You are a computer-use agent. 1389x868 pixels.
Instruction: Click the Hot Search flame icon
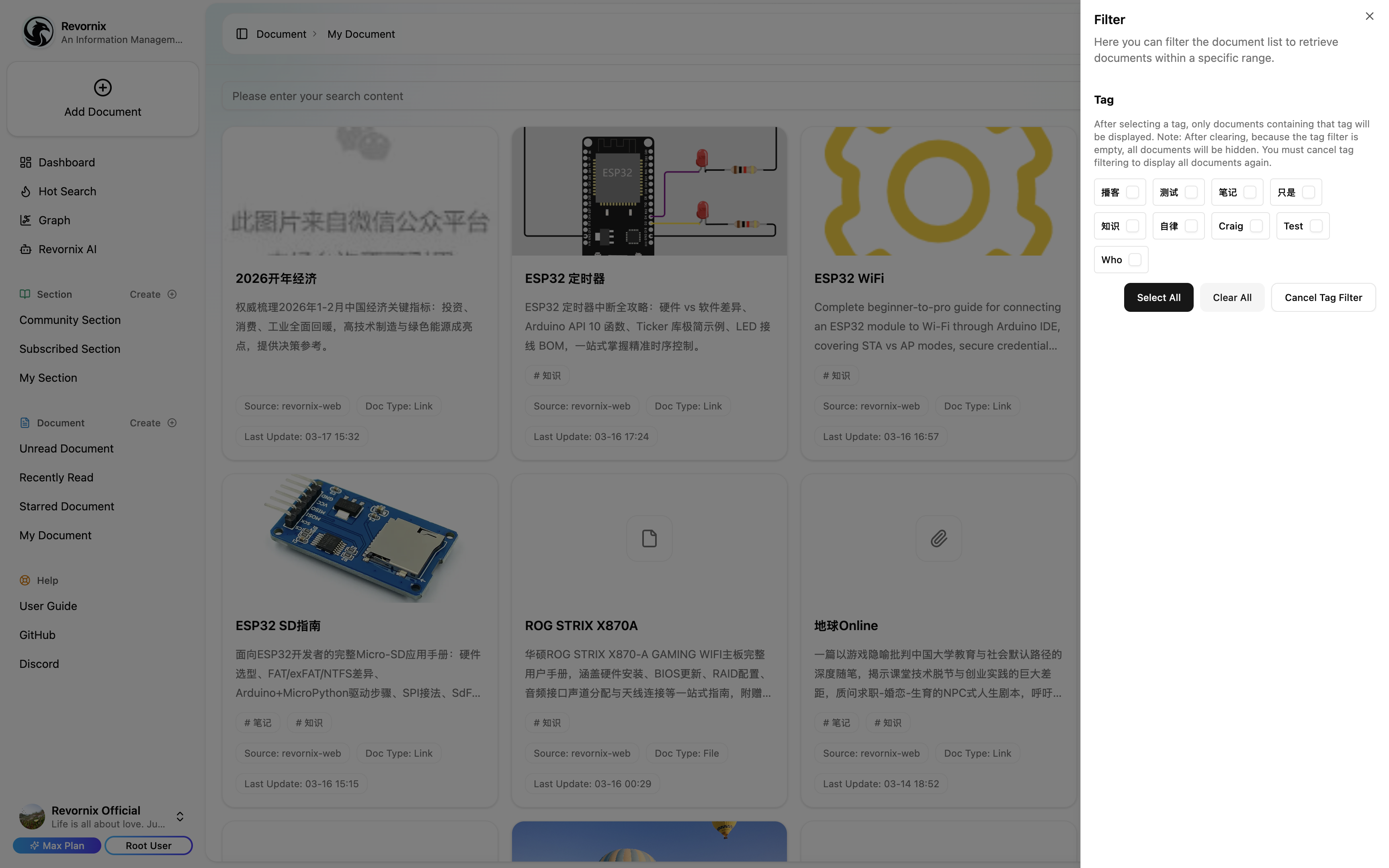25,191
